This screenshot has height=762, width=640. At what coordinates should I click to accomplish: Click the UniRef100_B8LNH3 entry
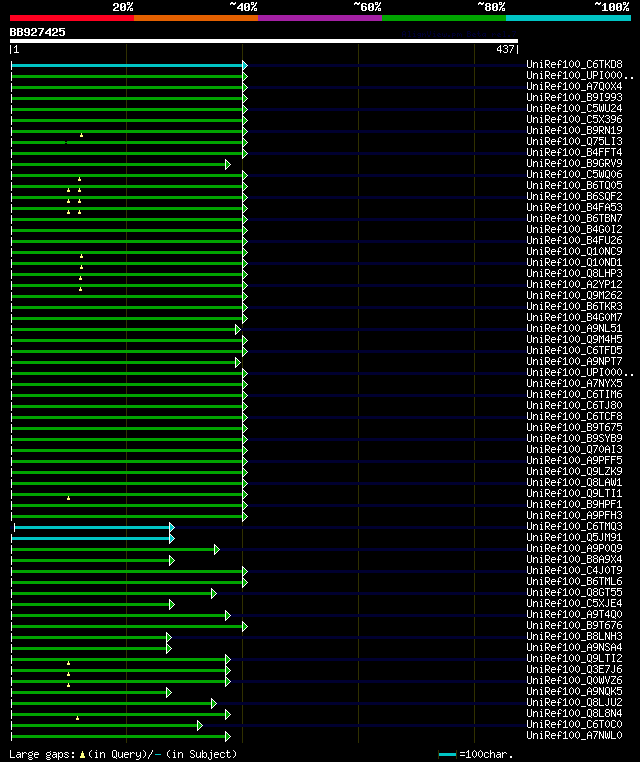click(x=574, y=637)
